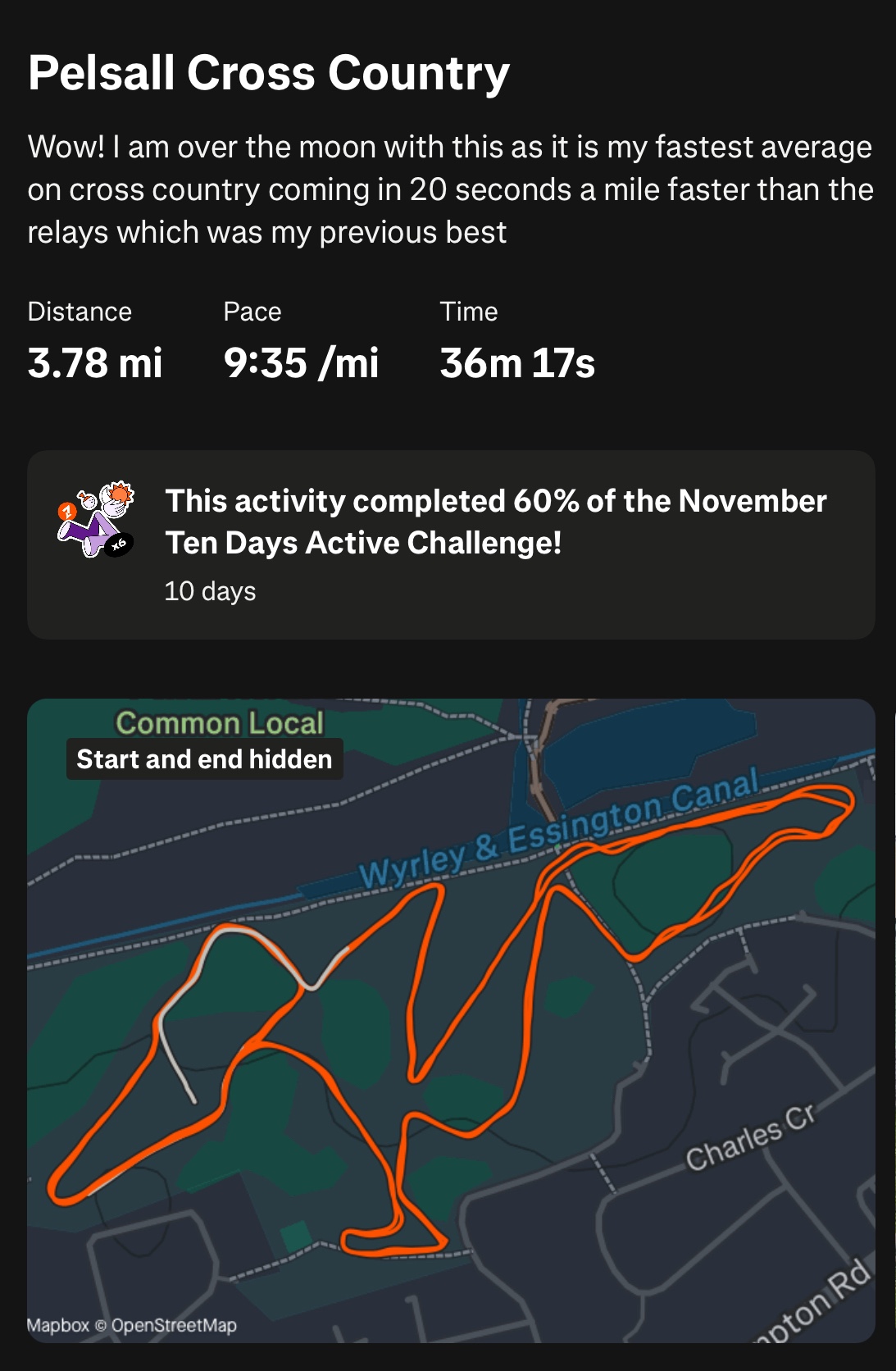Select the Time stat 36m 17s
The height and width of the screenshot is (1371, 896).
point(517,362)
